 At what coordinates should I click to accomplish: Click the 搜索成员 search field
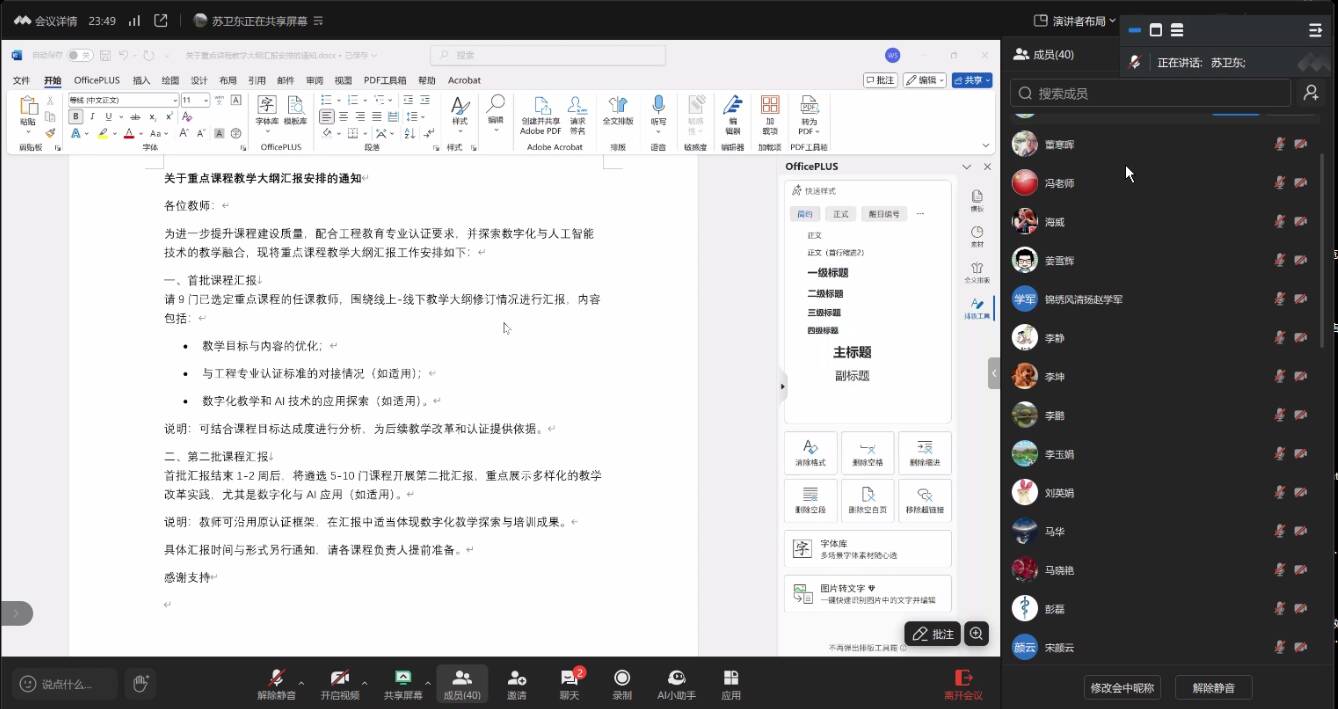pyautogui.click(x=1150, y=93)
